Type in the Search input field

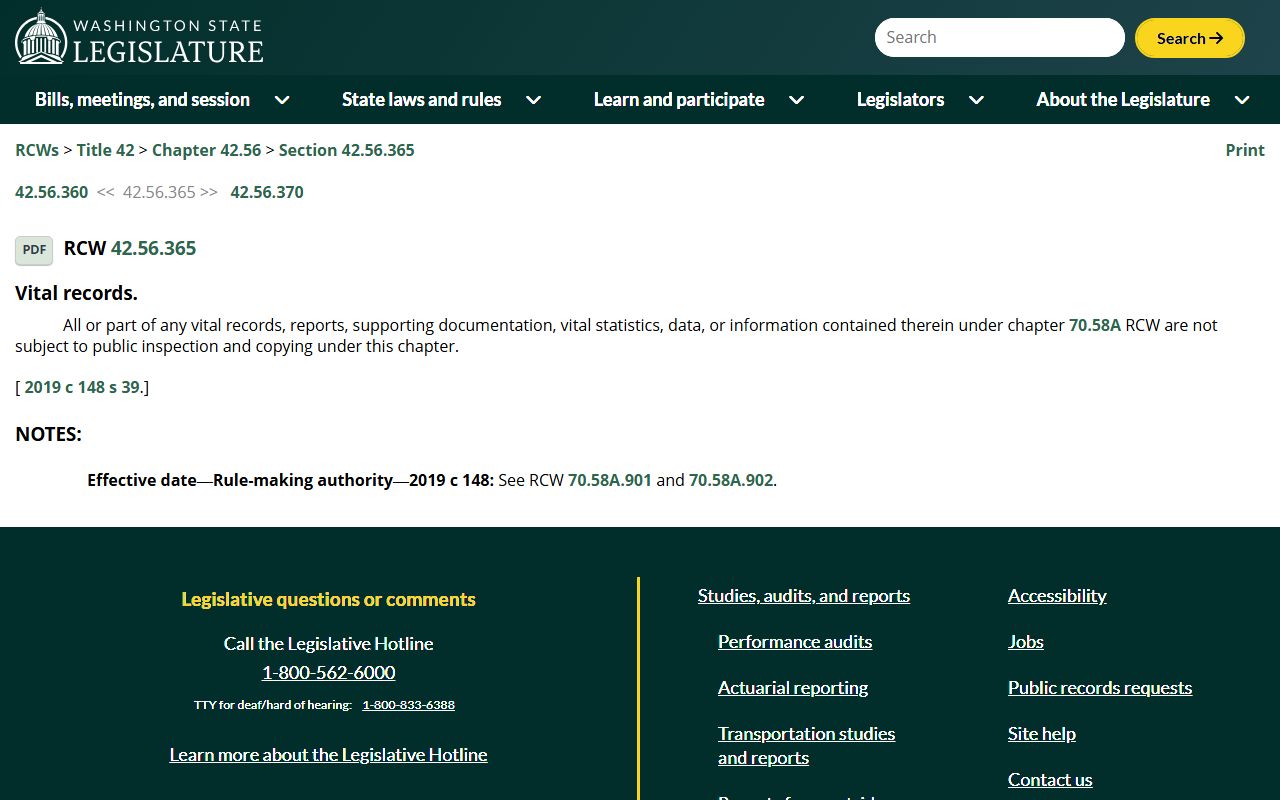[998, 38]
